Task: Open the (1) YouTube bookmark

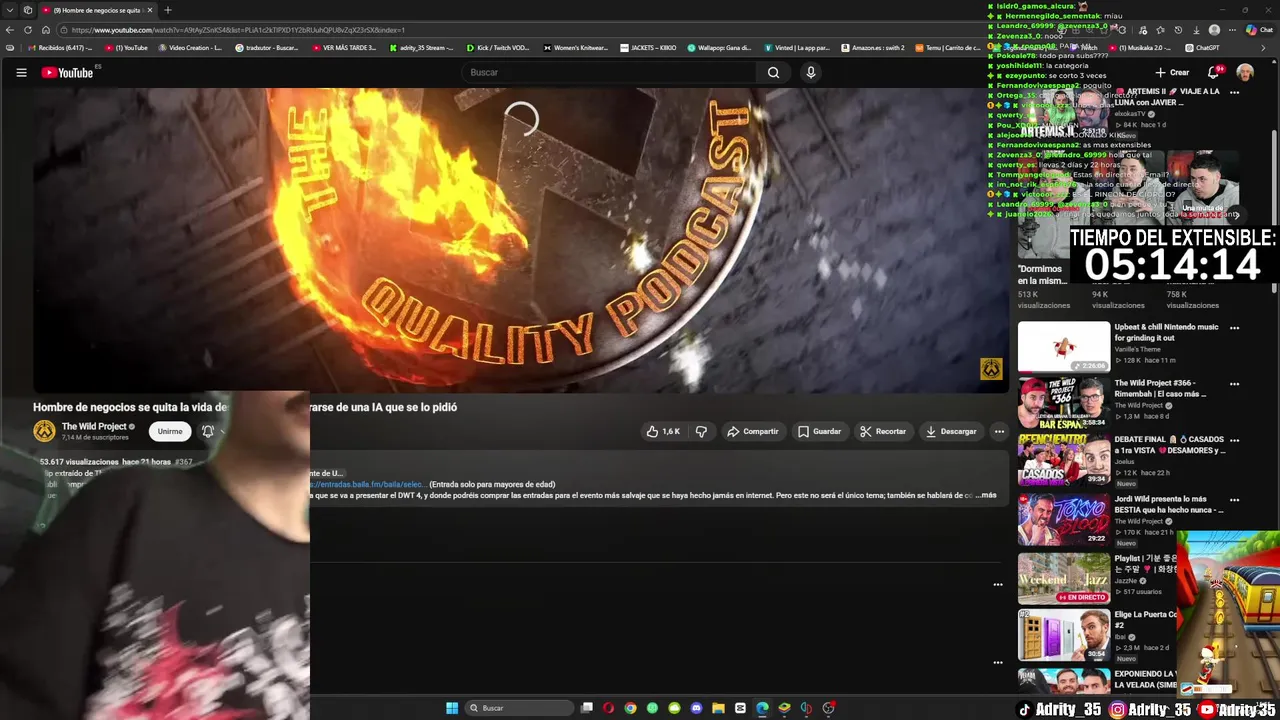Action: [x=126, y=47]
